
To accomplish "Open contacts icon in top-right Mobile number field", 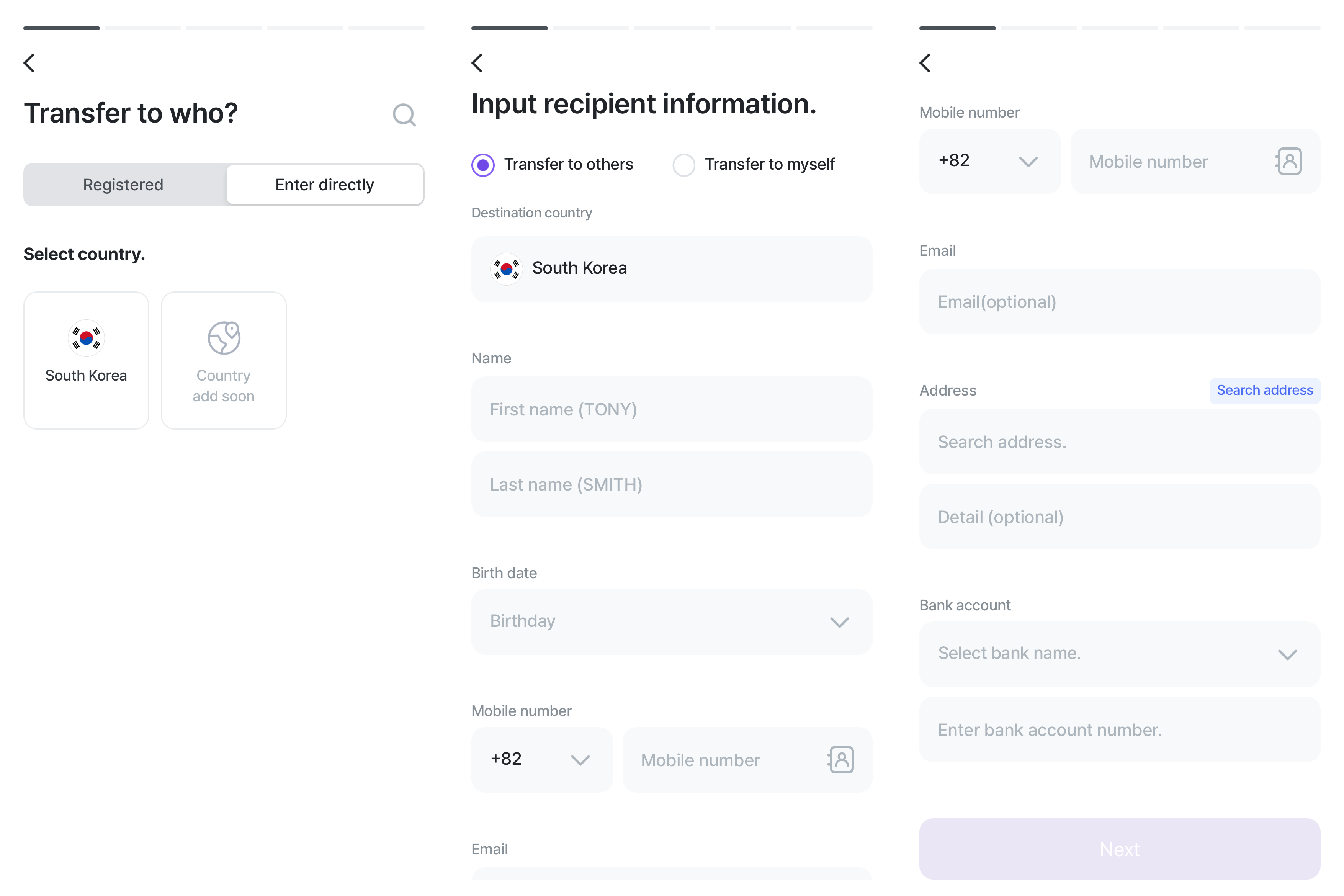I will click(x=1288, y=161).
